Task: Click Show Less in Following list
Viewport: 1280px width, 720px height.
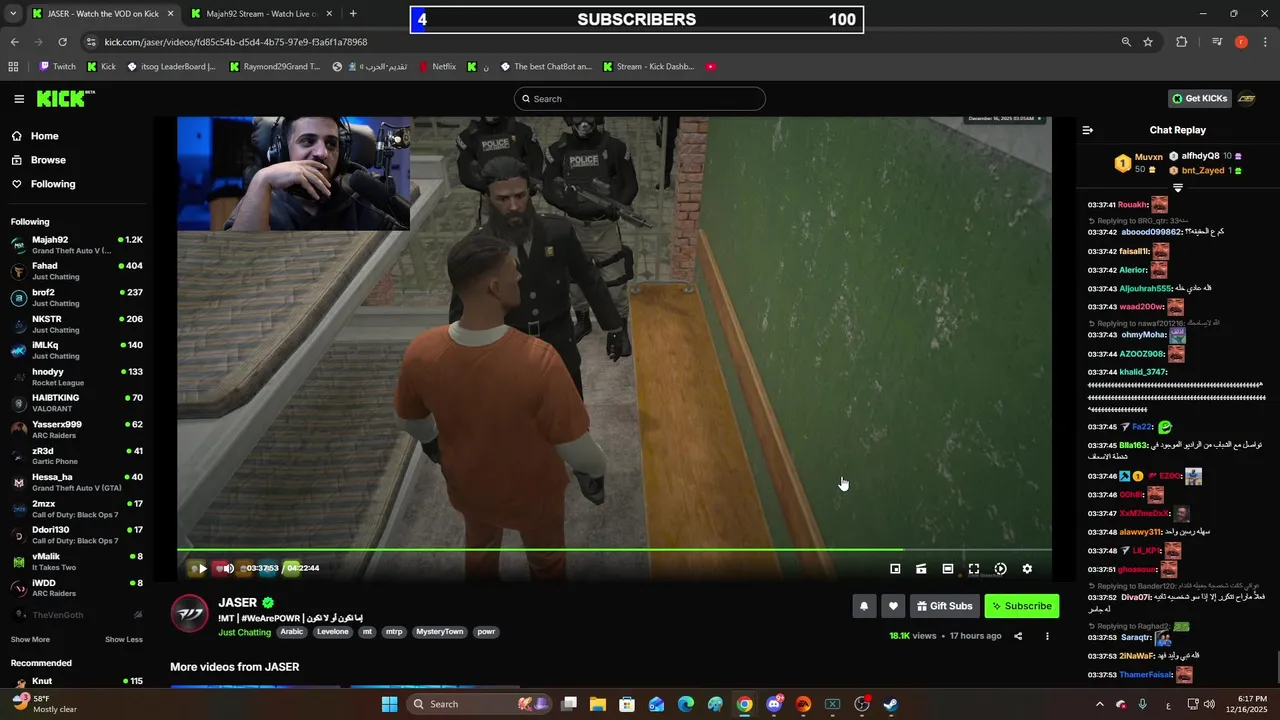Action: [124, 640]
